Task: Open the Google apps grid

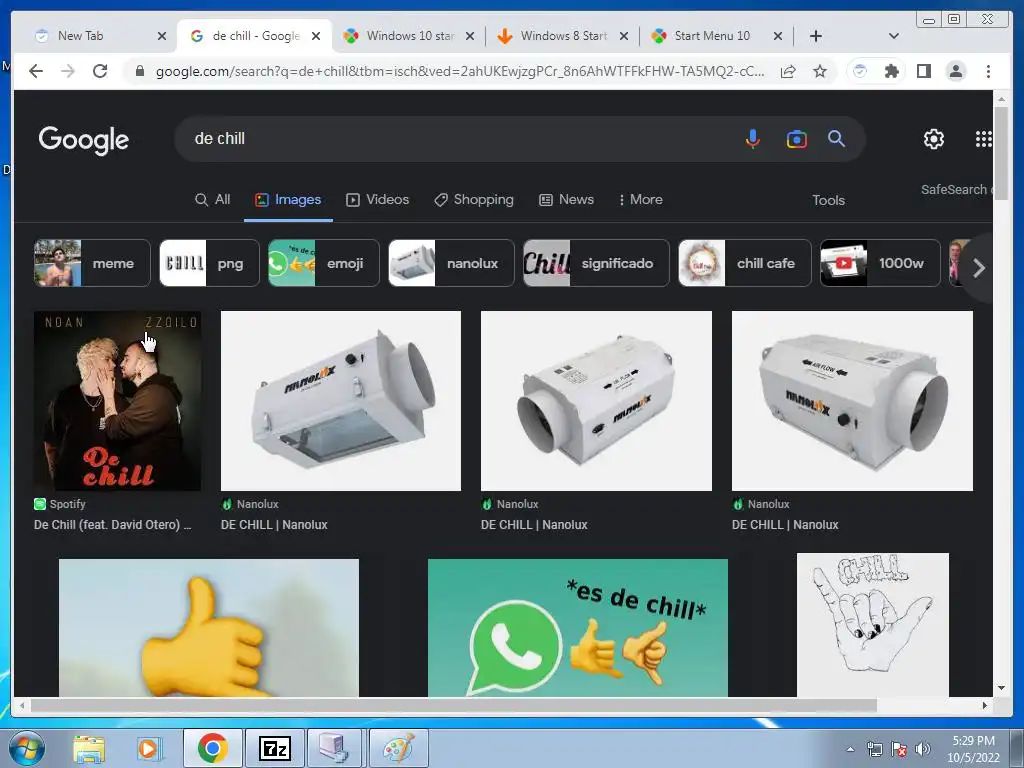Action: [983, 138]
